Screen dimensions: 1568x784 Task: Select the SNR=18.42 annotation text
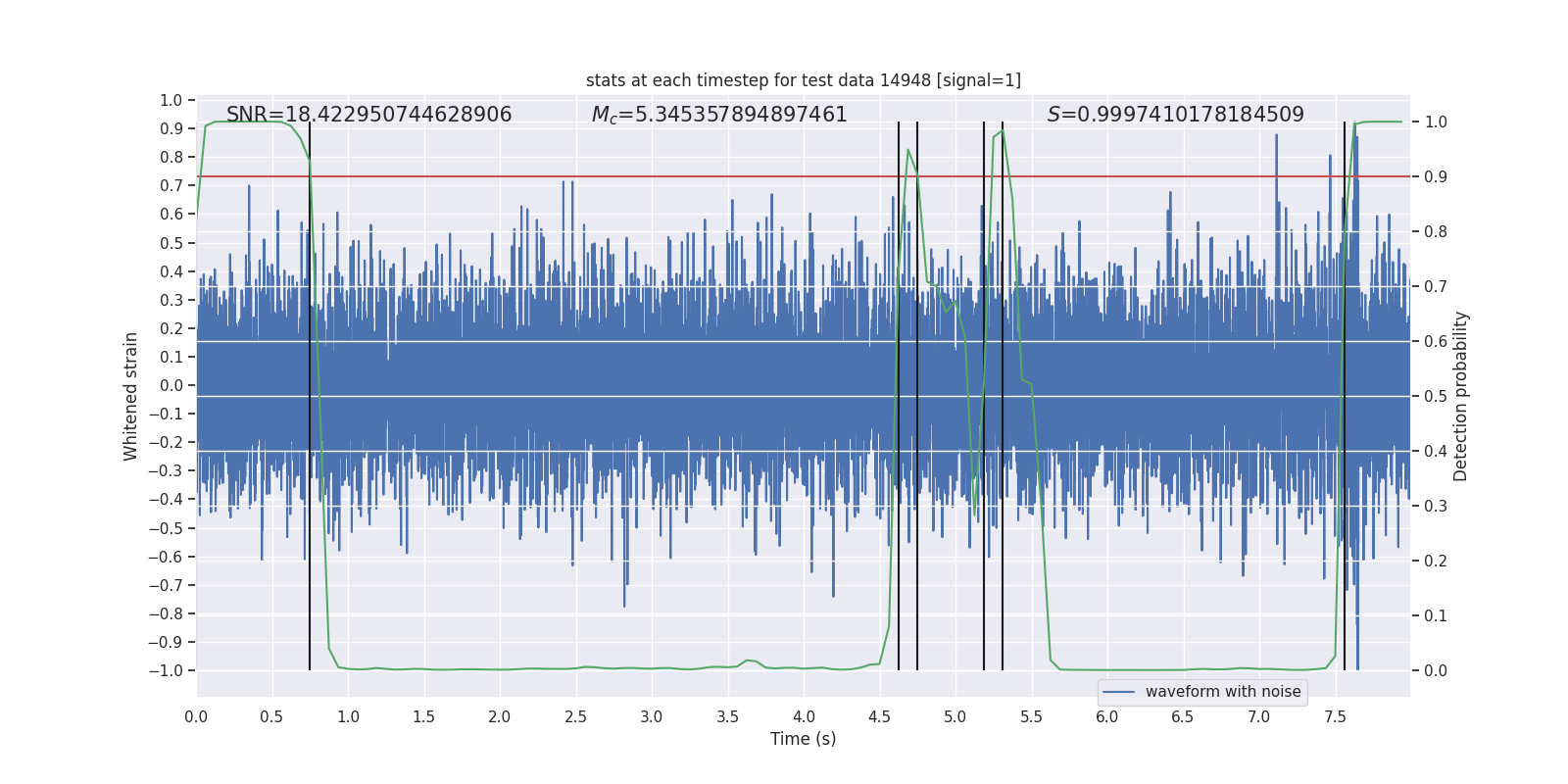369,115
